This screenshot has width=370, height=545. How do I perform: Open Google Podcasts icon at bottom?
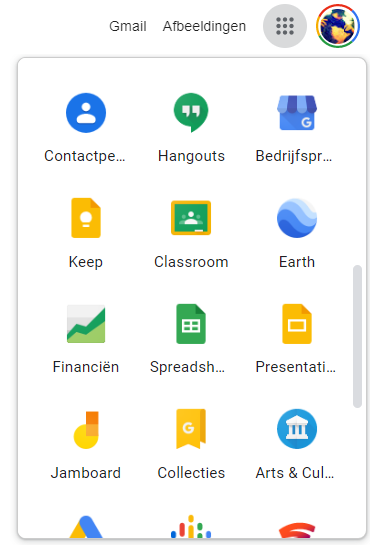[191, 527]
